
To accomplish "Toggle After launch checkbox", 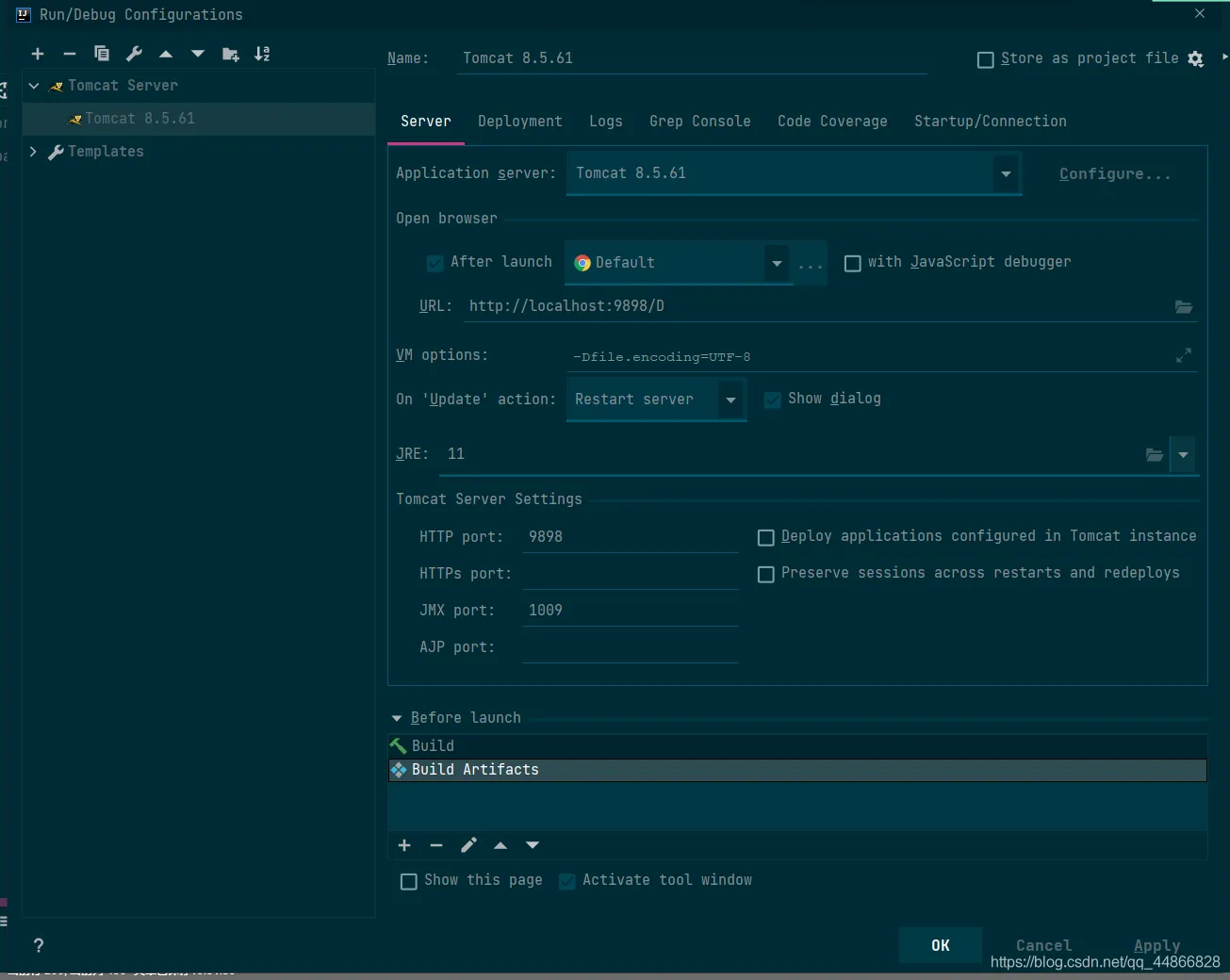I will pyautogui.click(x=435, y=263).
